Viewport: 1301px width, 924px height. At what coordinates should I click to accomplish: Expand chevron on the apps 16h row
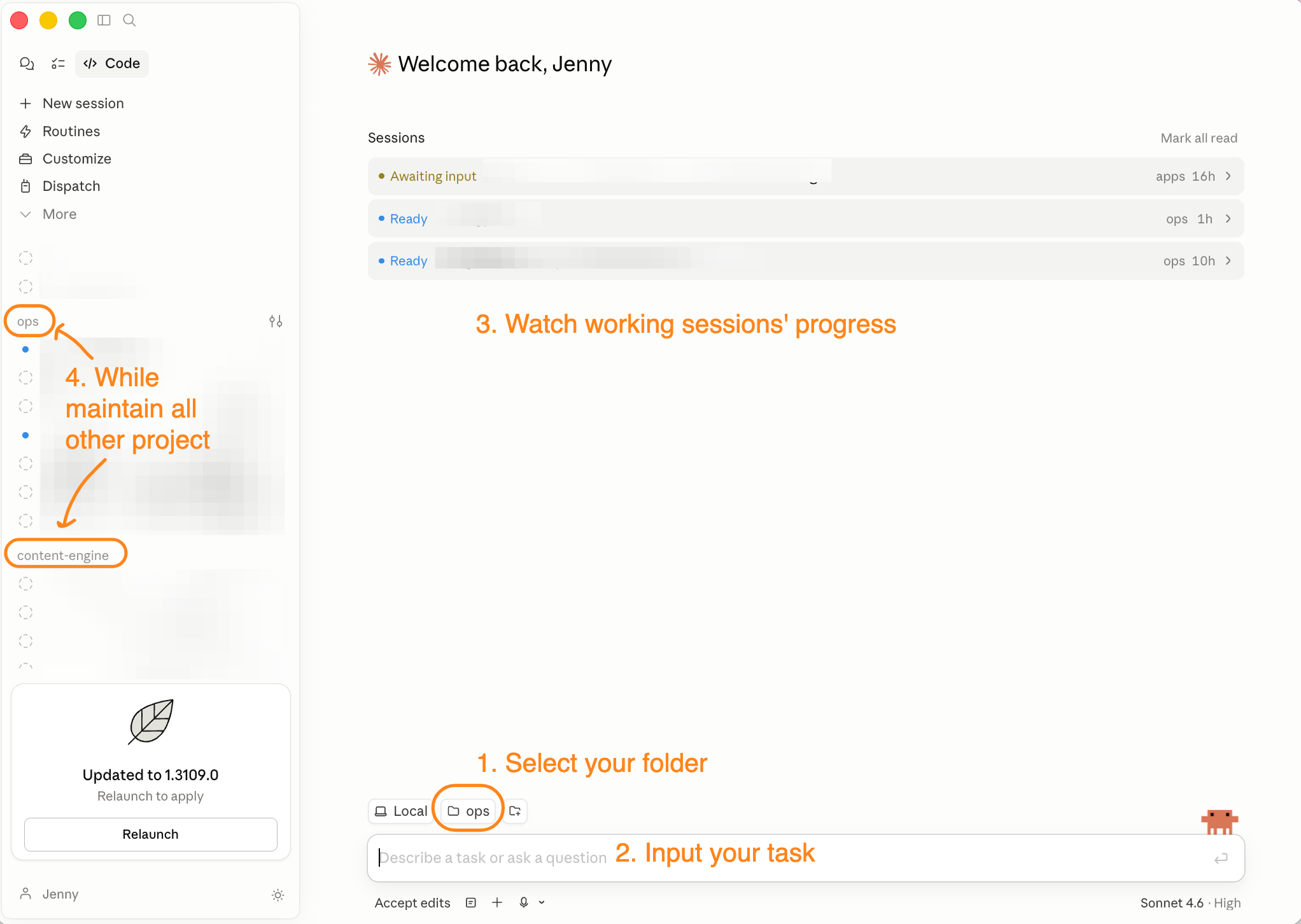(1228, 176)
